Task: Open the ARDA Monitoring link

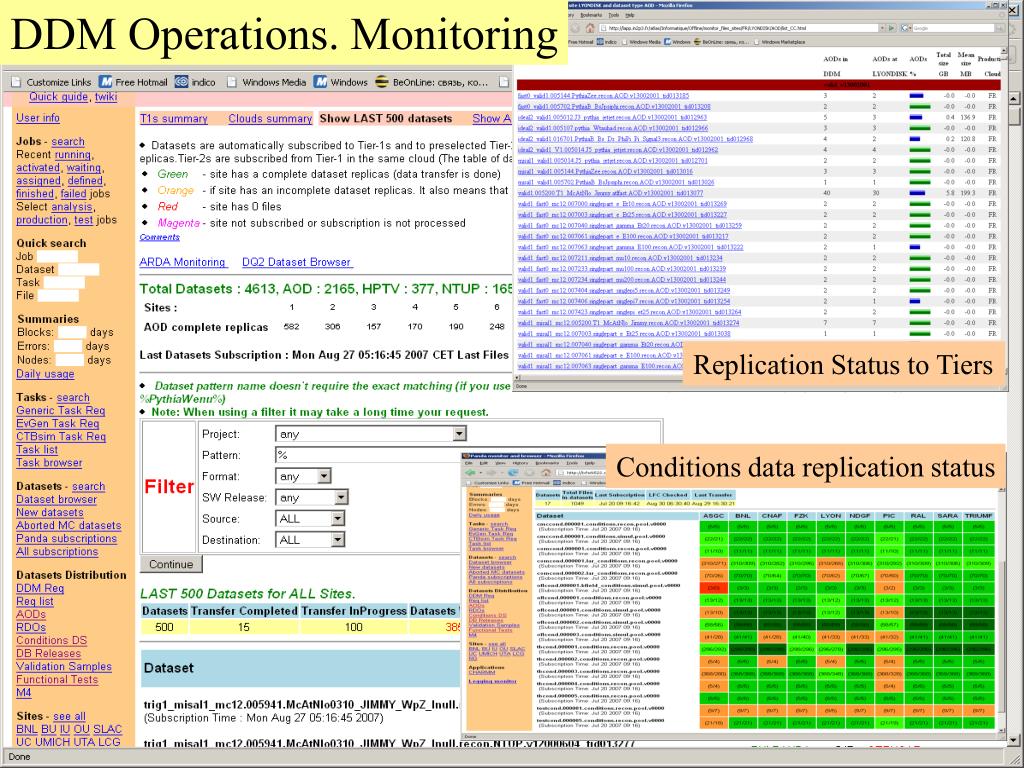Action: point(182,262)
